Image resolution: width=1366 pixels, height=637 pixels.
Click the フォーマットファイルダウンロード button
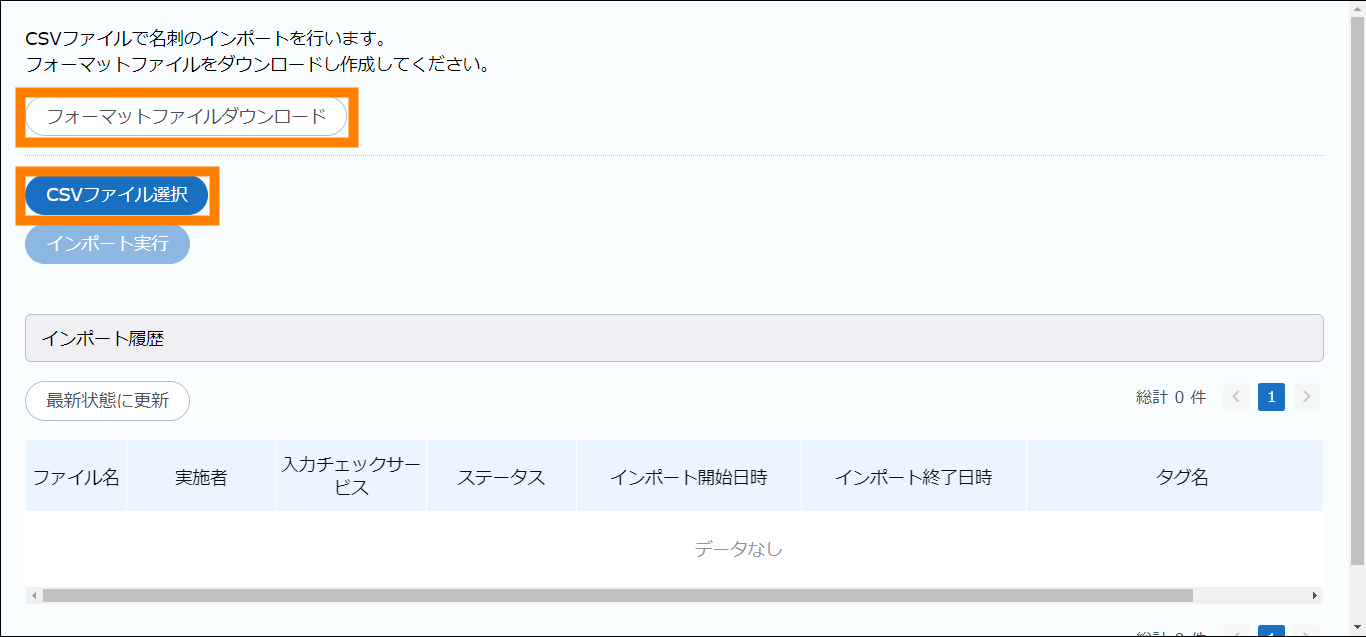tap(186, 117)
